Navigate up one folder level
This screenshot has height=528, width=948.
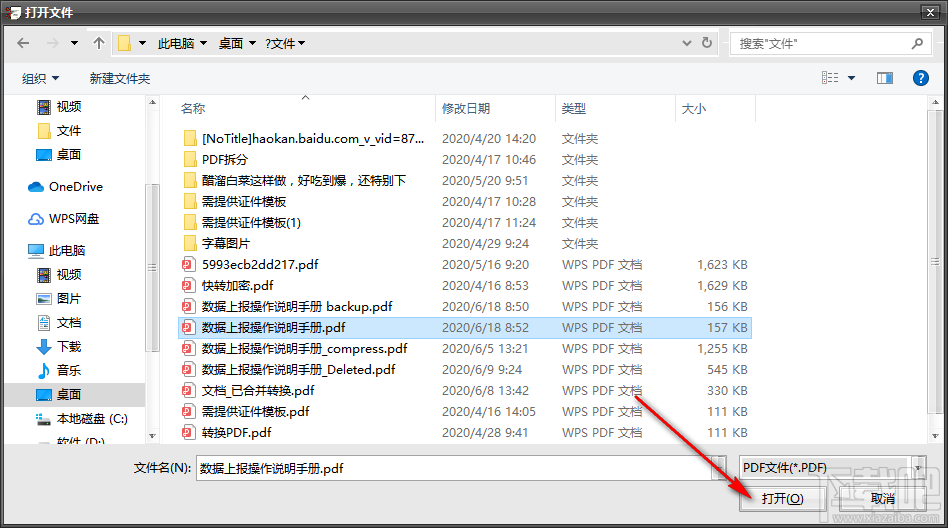[99, 43]
